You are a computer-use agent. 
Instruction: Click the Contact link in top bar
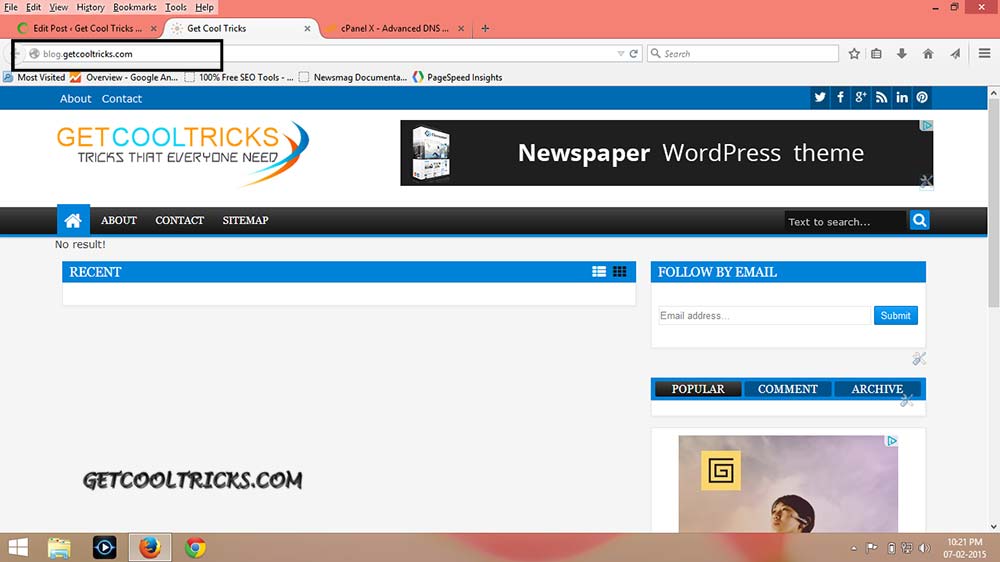tap(122, 99)
